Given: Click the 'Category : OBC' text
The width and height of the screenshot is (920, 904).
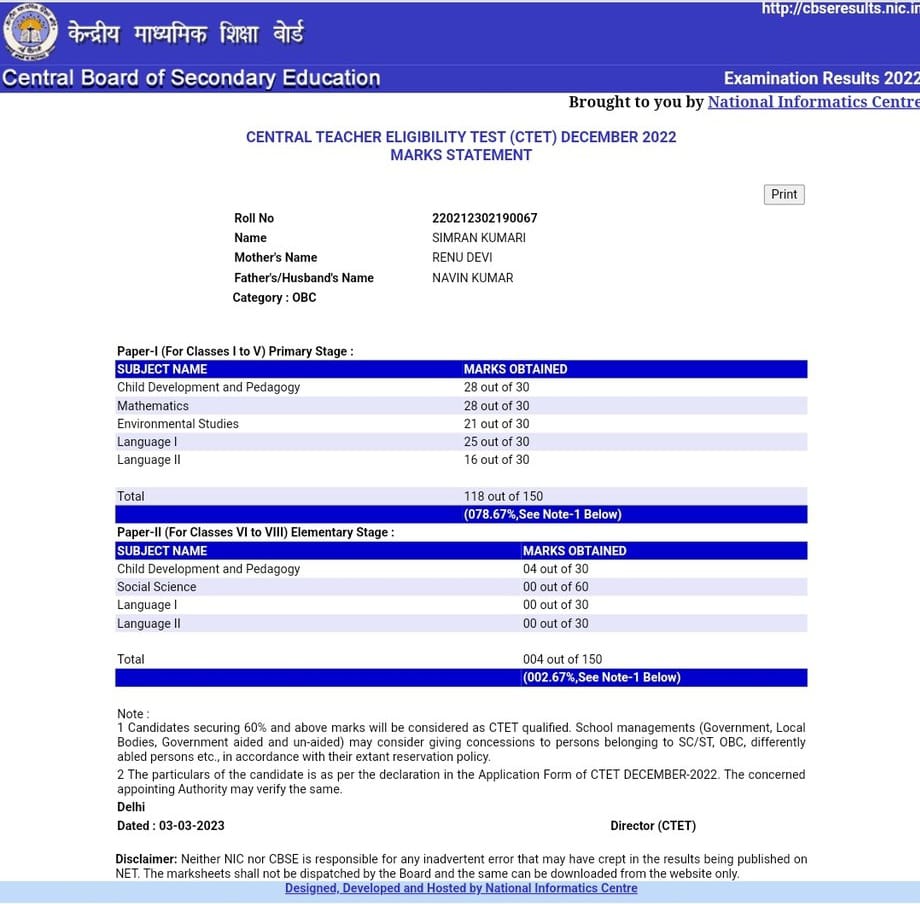Looking at the screenshot, I should click(274, 297).
